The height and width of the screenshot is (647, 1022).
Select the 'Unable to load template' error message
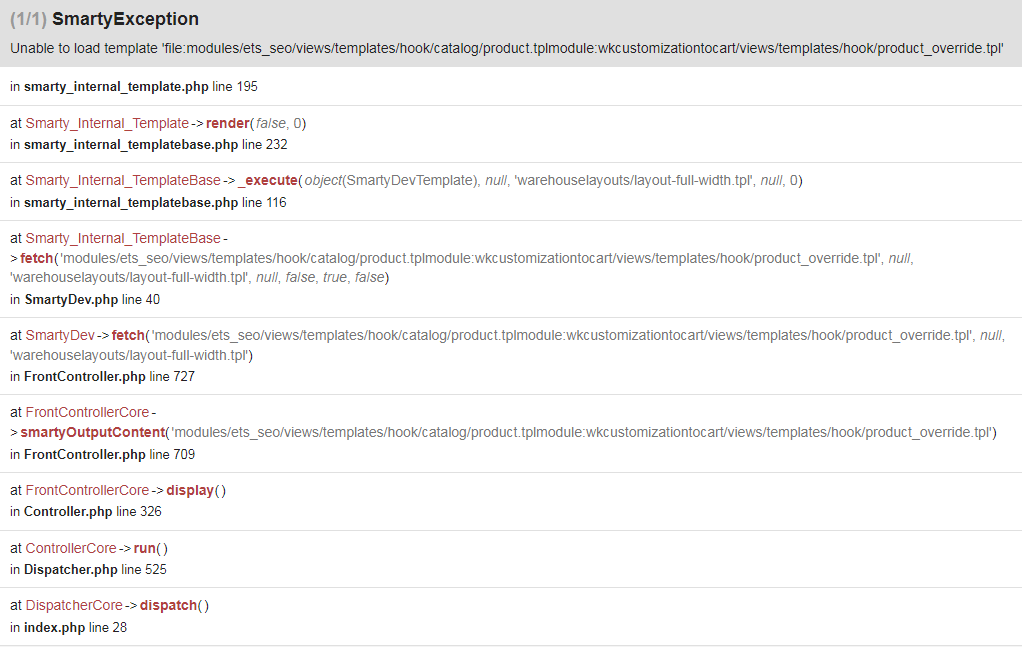507,48
